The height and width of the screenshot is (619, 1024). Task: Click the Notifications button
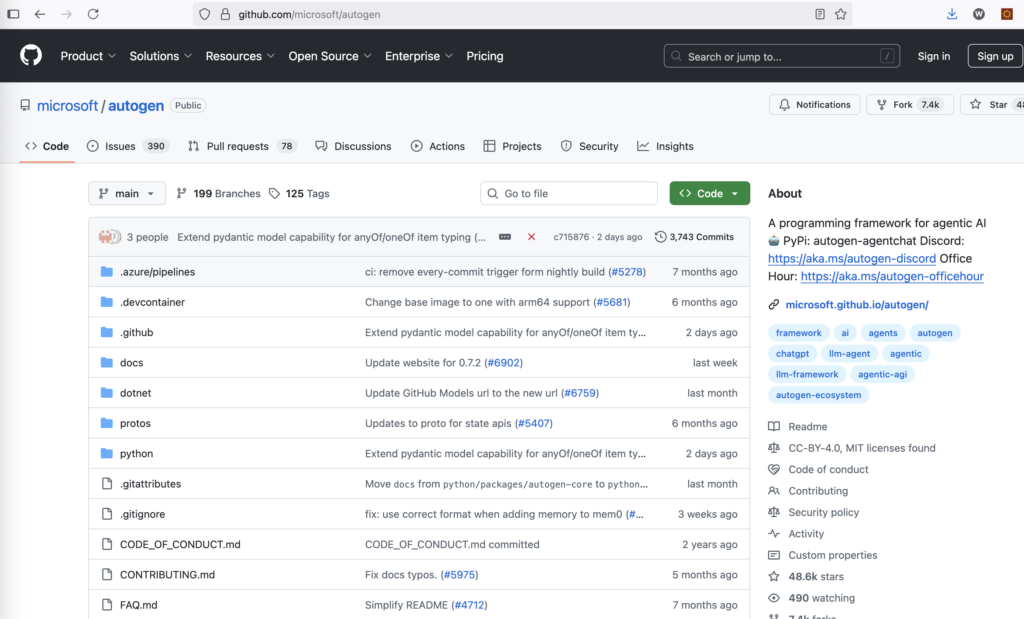pos(814,104)
